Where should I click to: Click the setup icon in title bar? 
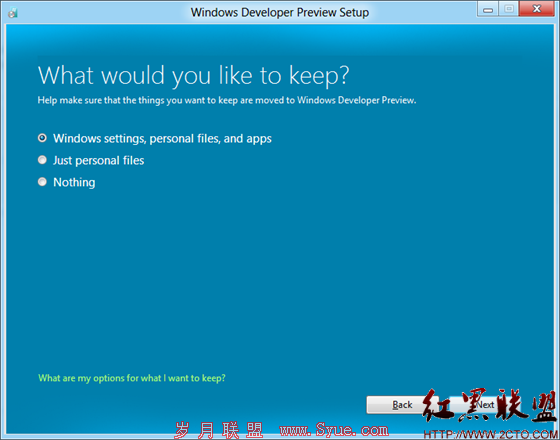click(x=13, y=13)
